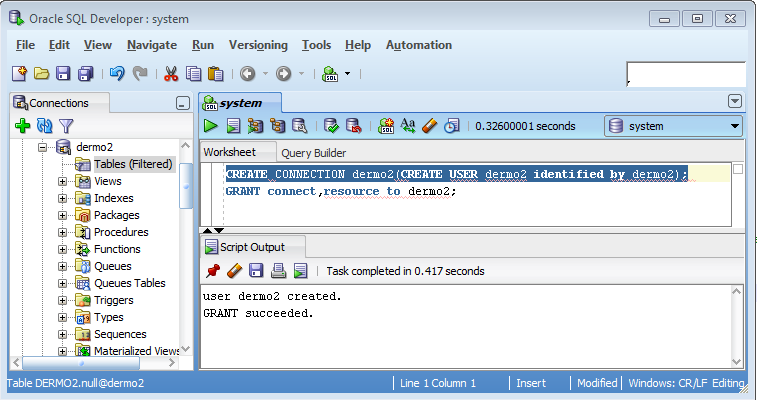The width and height of the screenshot is (757, 400).
Task: Add new connection with green plus
Action: pyautogui.click(x=22, y=126)
